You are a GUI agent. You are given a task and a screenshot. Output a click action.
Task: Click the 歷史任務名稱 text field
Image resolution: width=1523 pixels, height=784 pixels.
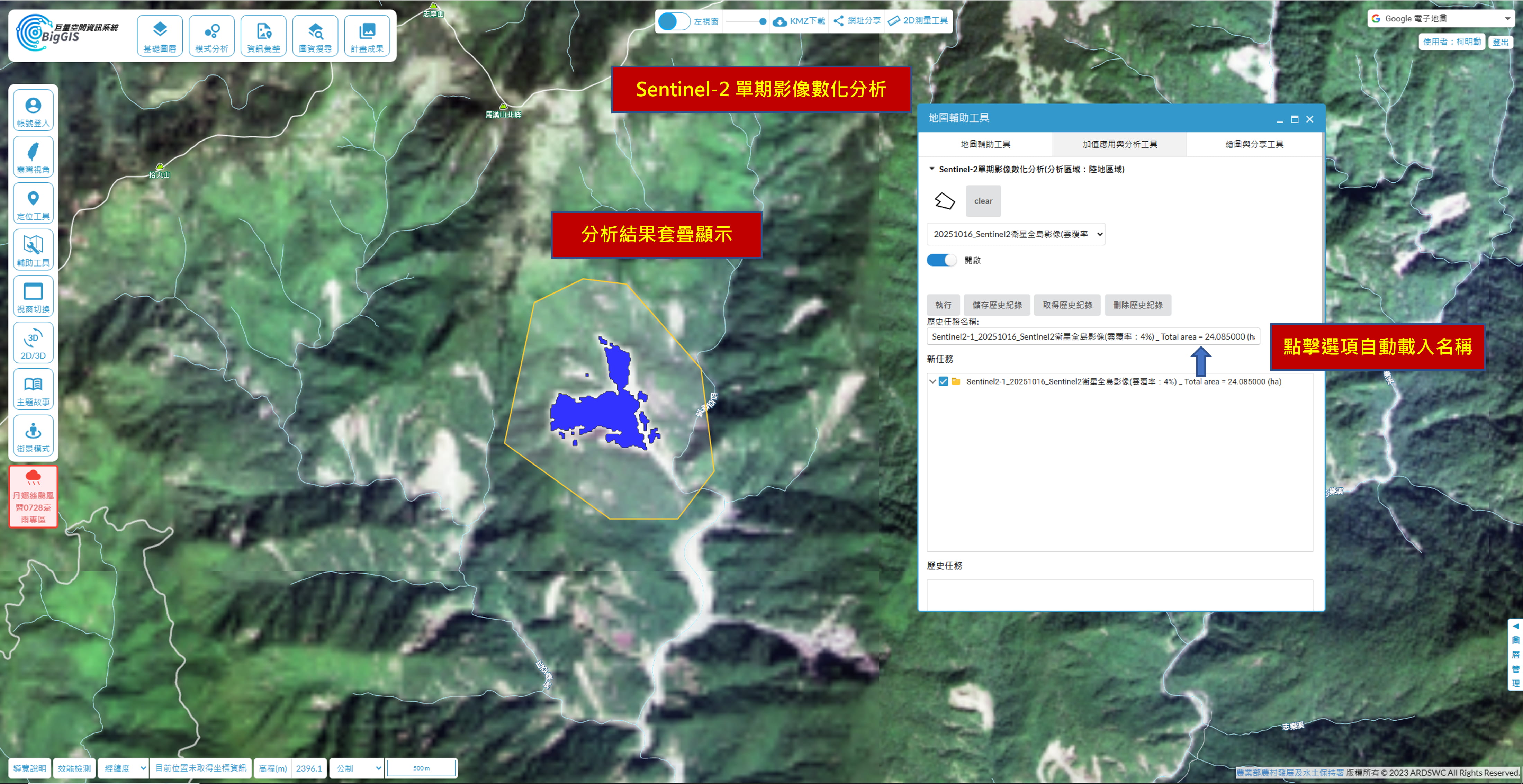[x=1093, y=336]
